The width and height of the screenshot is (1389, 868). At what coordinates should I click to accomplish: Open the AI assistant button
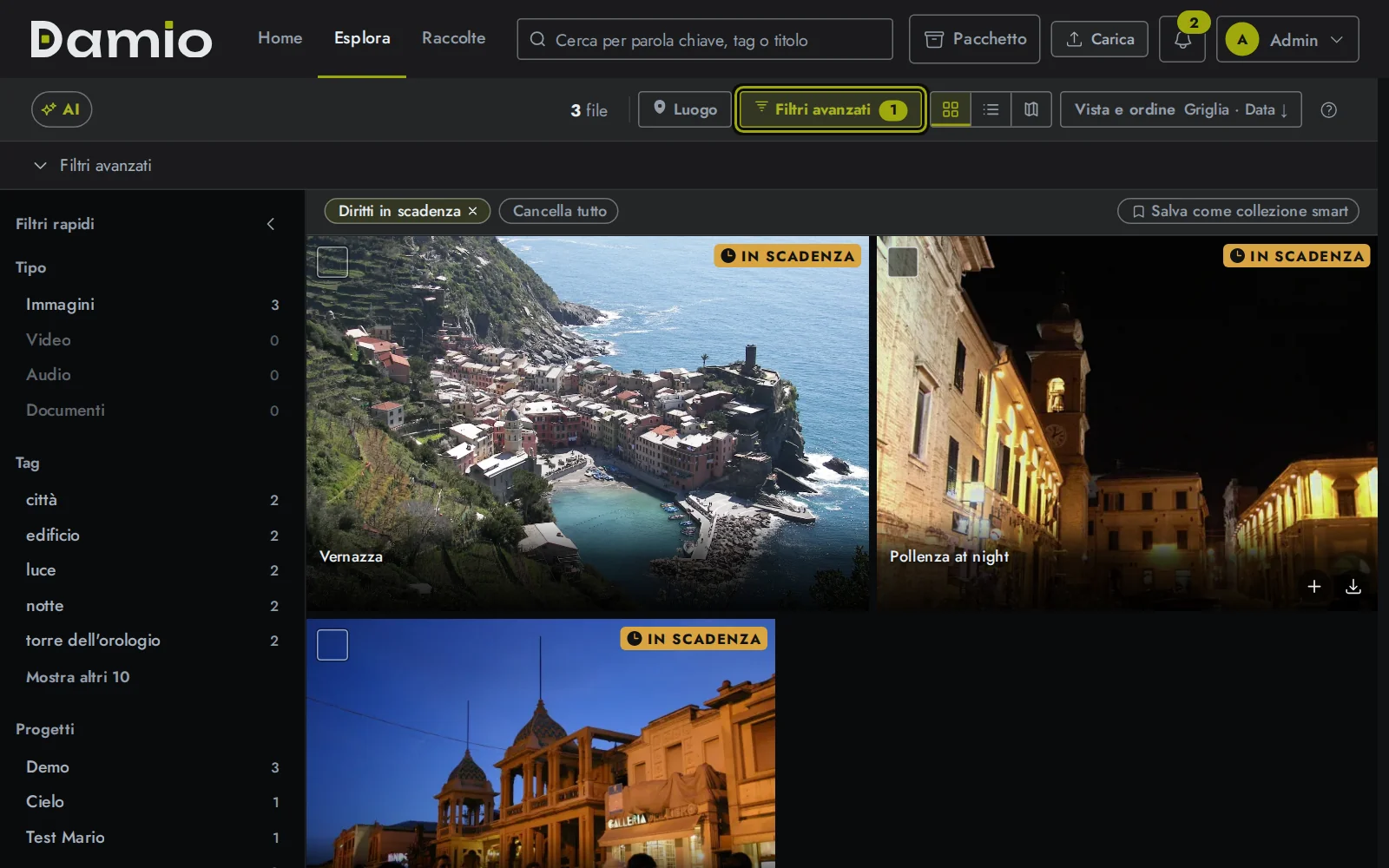point(62,109)
